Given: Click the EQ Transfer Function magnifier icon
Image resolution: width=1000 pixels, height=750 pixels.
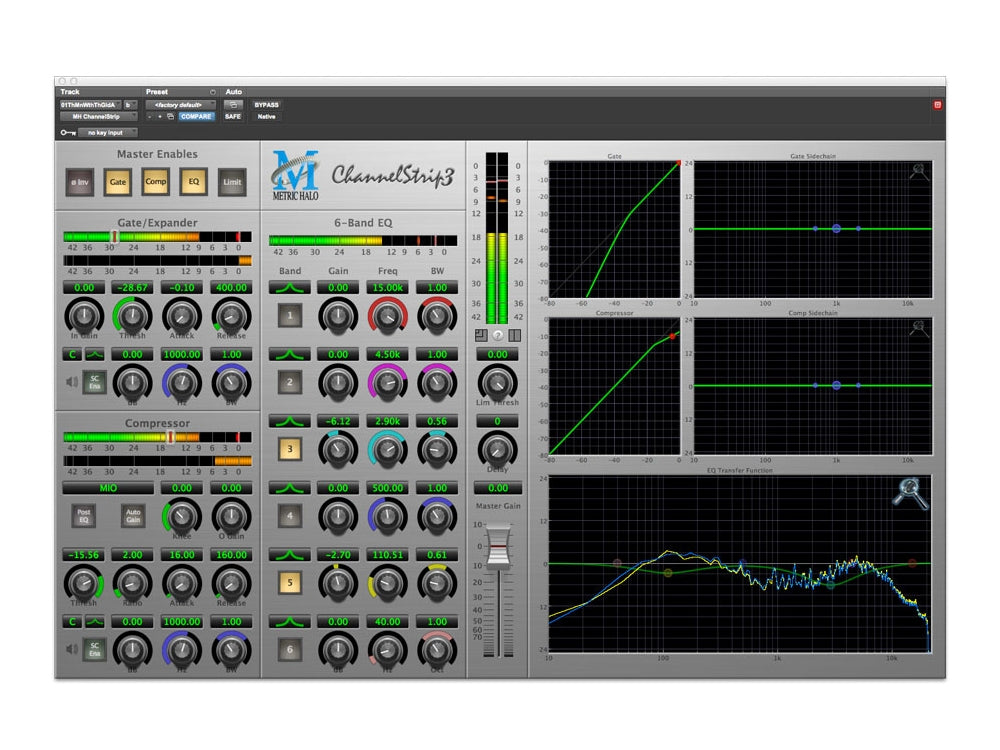Looking at the screenshot, I should 910,493.
